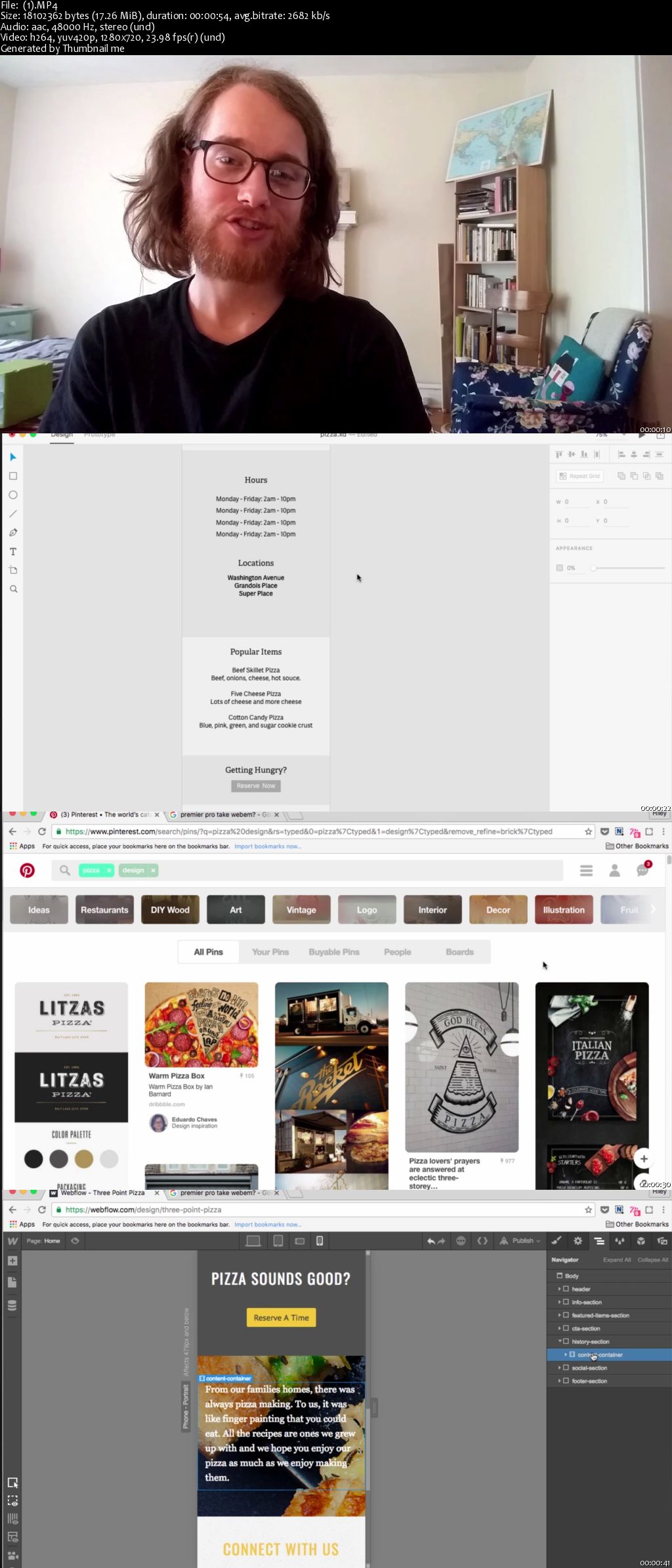Switch to the People tab
672x1568 pixels.
pos(398,952)
